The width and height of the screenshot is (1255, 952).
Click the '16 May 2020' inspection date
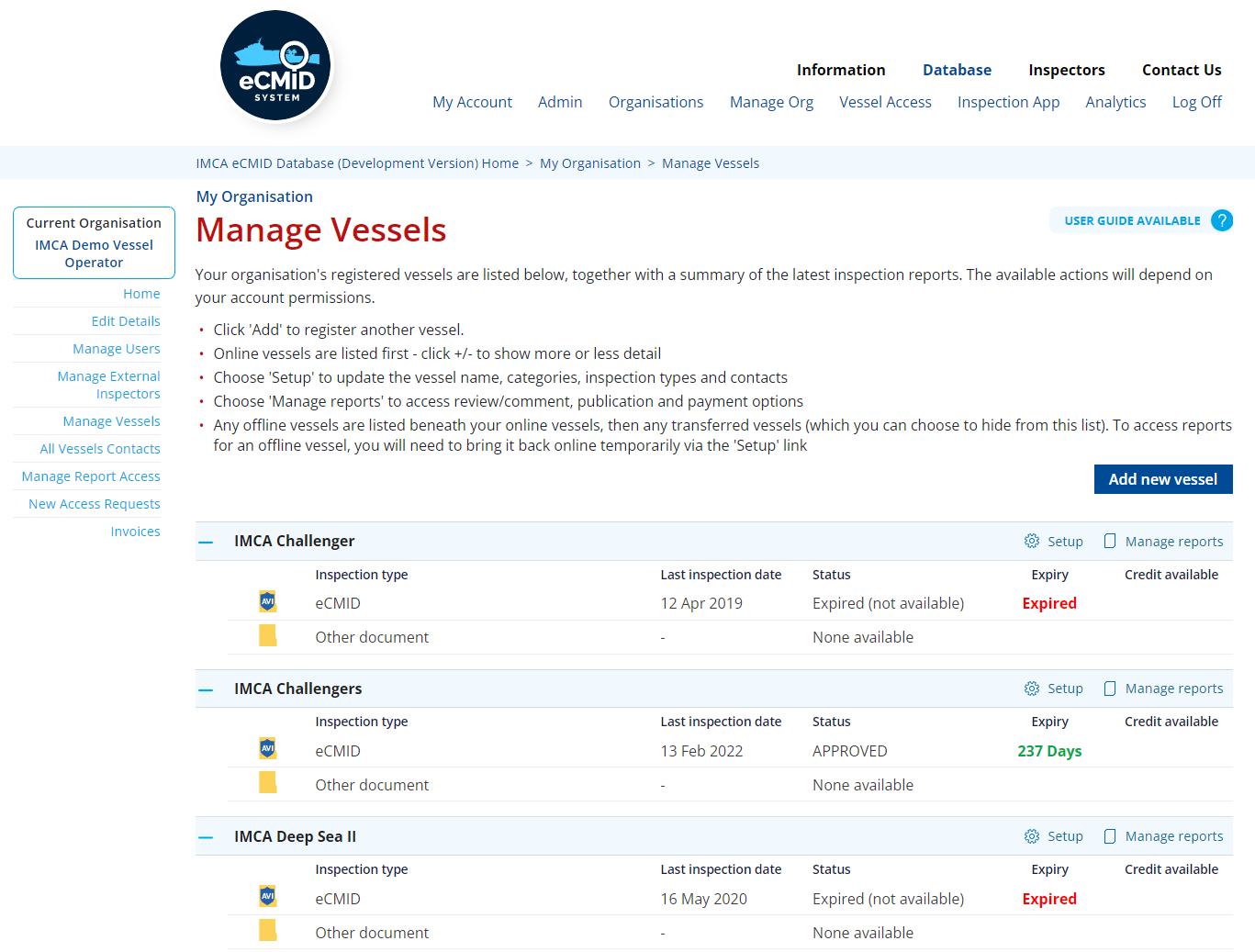coord(704,899)
